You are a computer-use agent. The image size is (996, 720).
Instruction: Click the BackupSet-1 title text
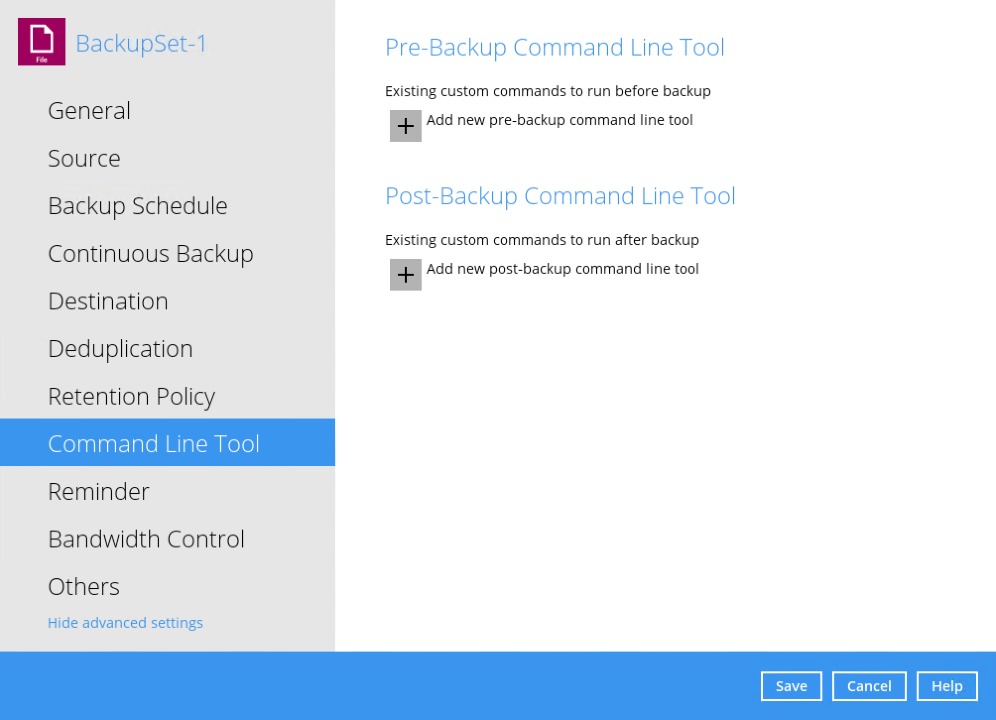click(141, 43)
